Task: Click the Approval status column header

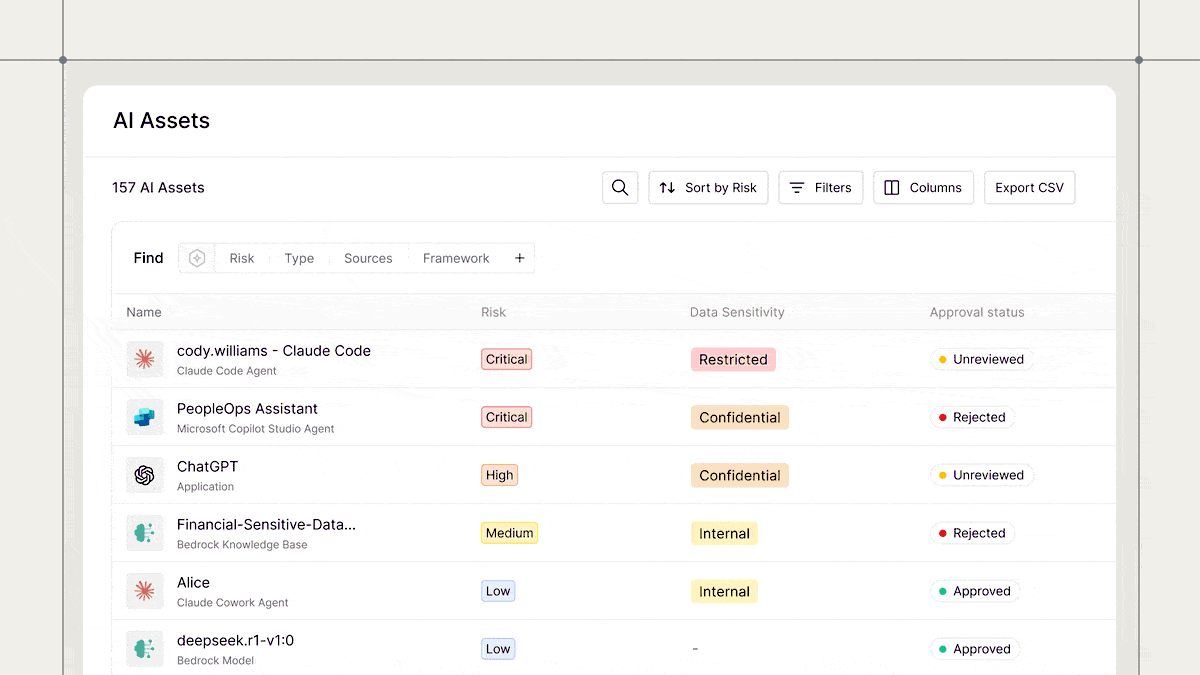Action: pos(977,312)
